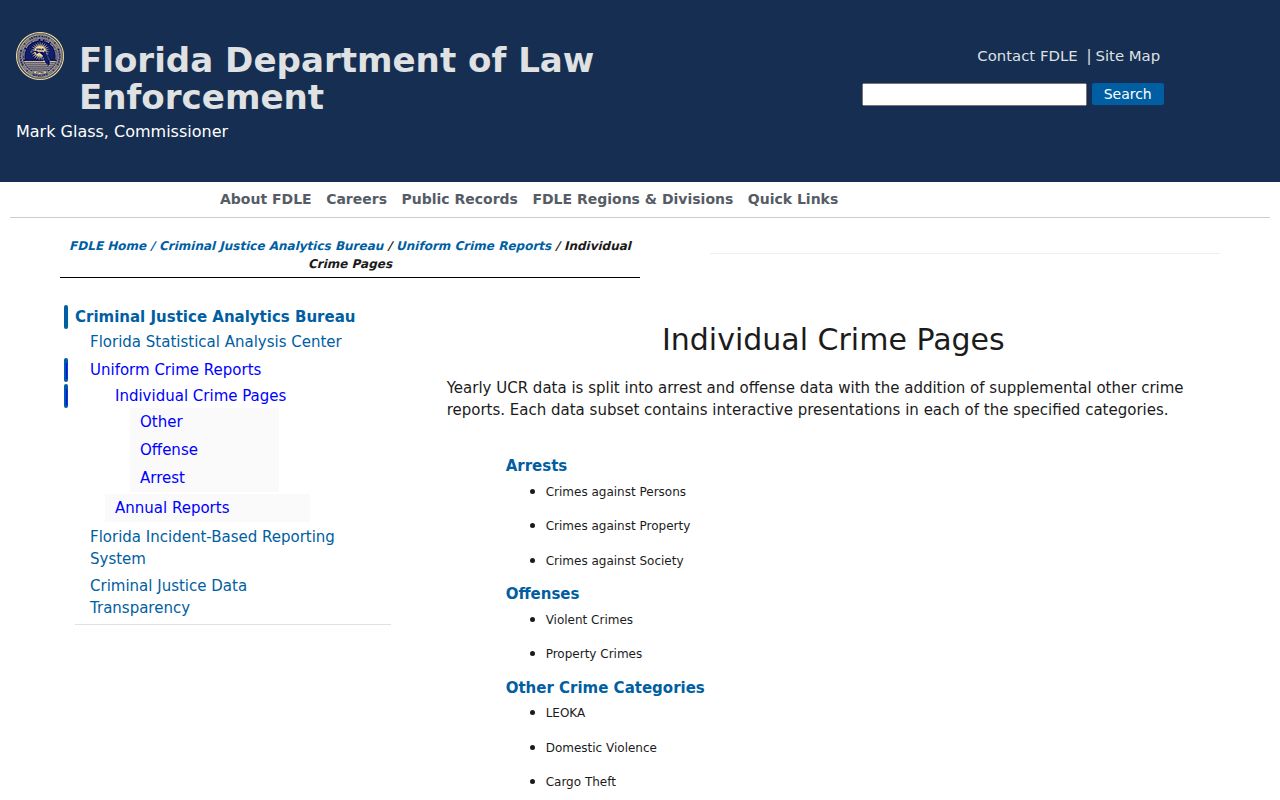Open Florida Statistical Analysis Center sidebar link
Image resolution: width=1280 pixels, height=800 pixels.
pyautogui.click(x=216, y=342)
